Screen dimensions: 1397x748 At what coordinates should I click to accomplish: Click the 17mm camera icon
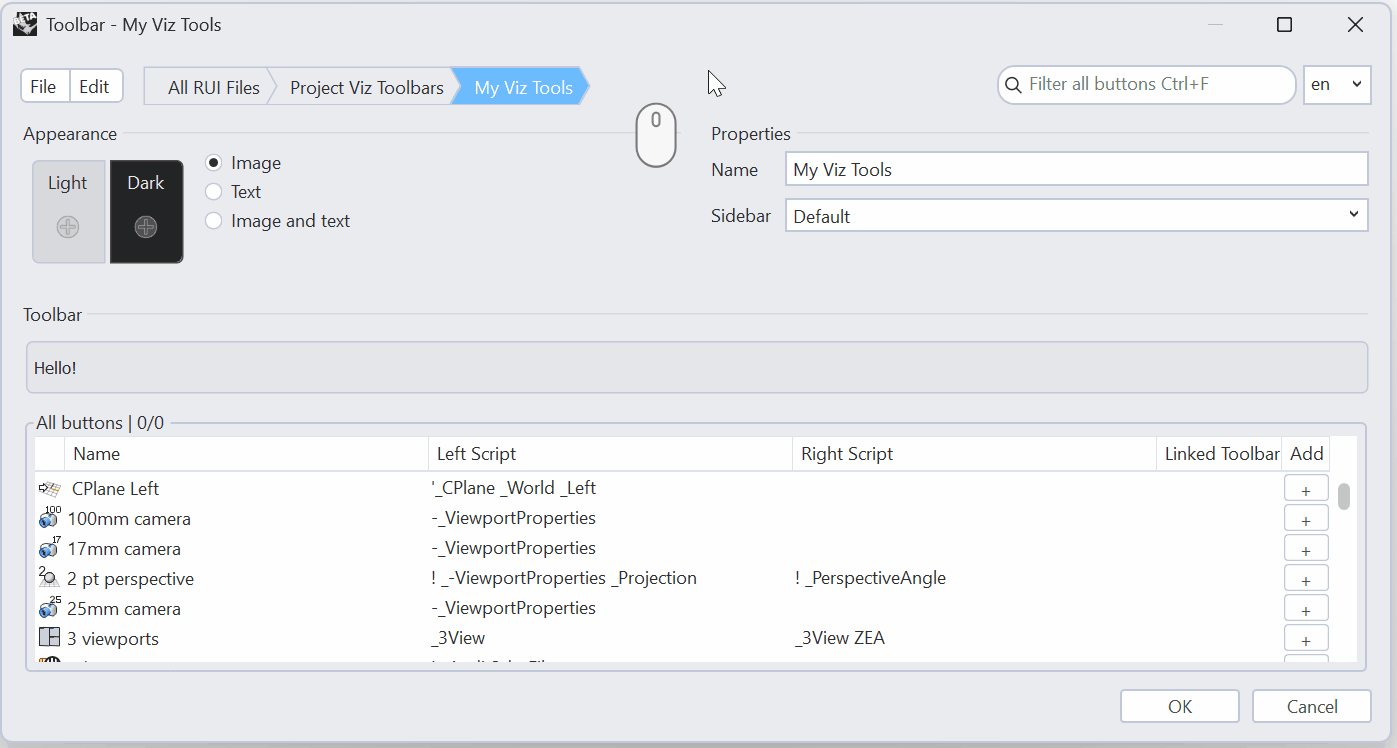pyautogui.click(x=50, y=548)
